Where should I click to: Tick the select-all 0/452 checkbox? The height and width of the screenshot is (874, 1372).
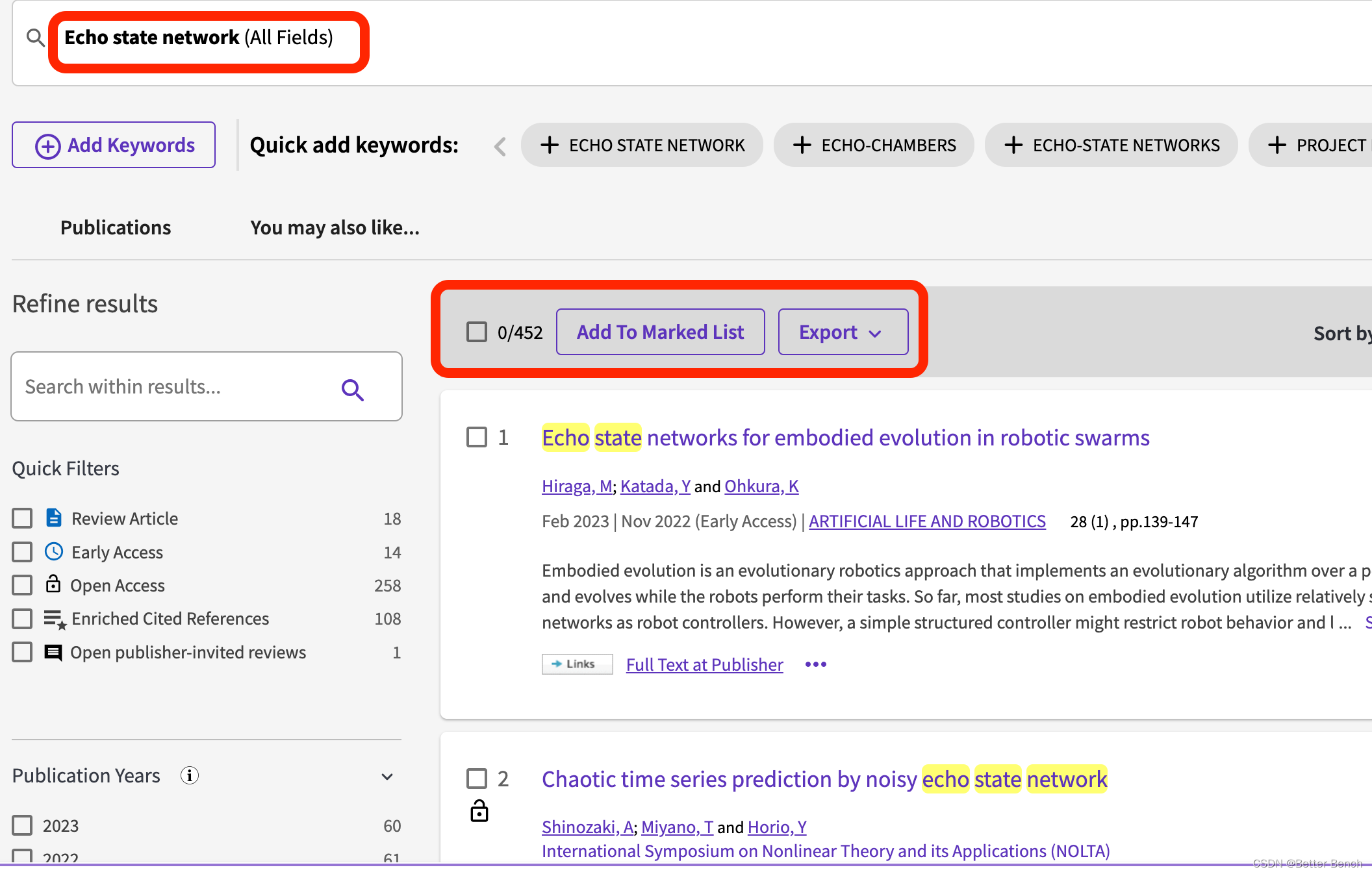coord(477,332)
